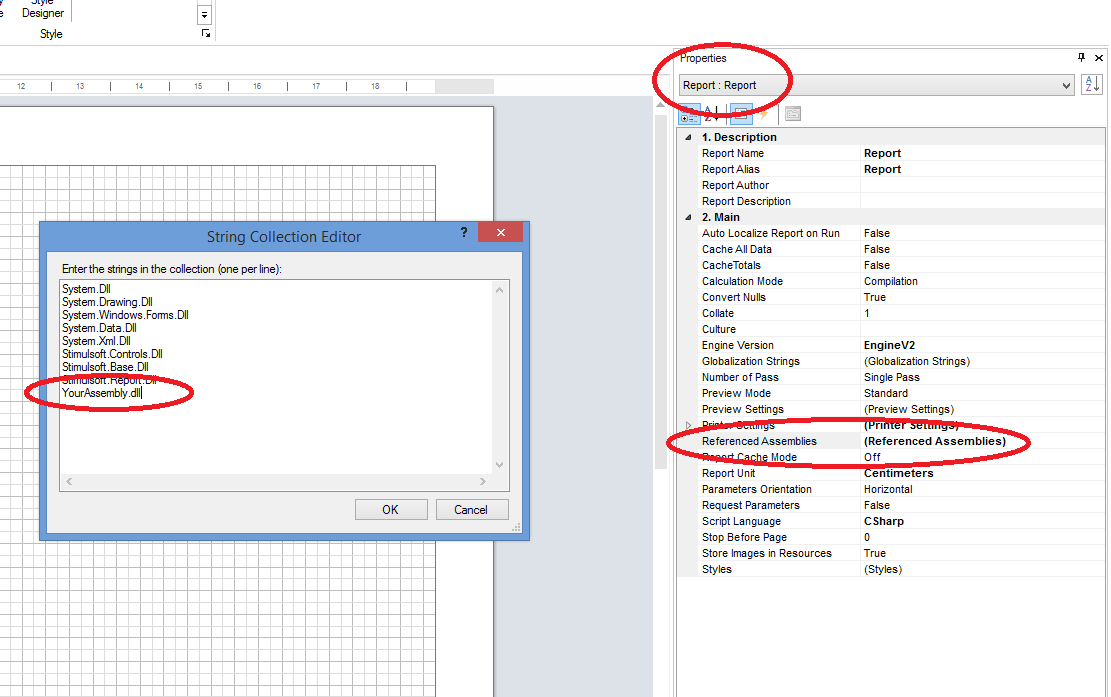Confirm assemblies list with OK

click(x=391, y=509)
